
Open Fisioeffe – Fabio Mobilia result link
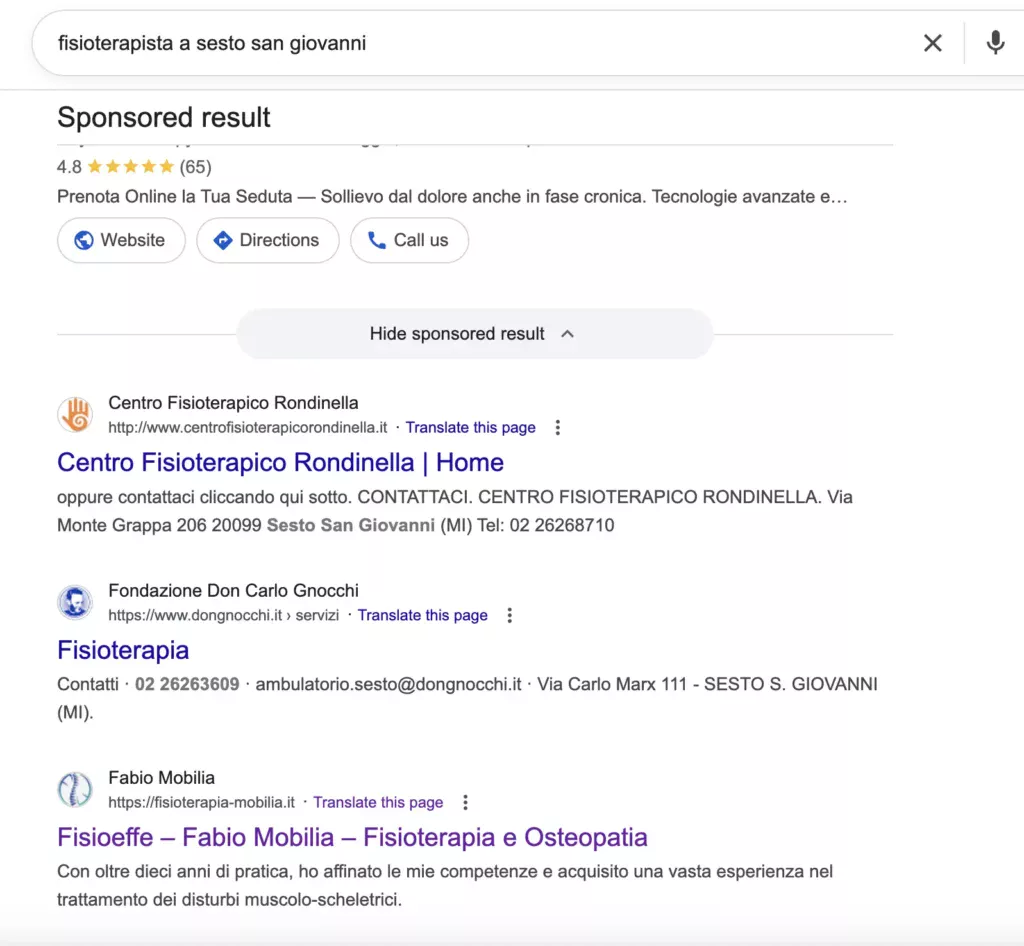[352, 837]
